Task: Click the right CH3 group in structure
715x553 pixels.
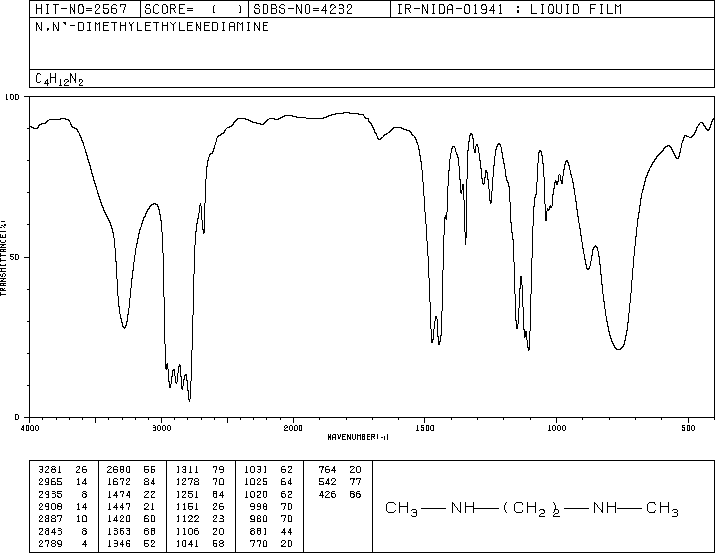Action: point(662,508)
